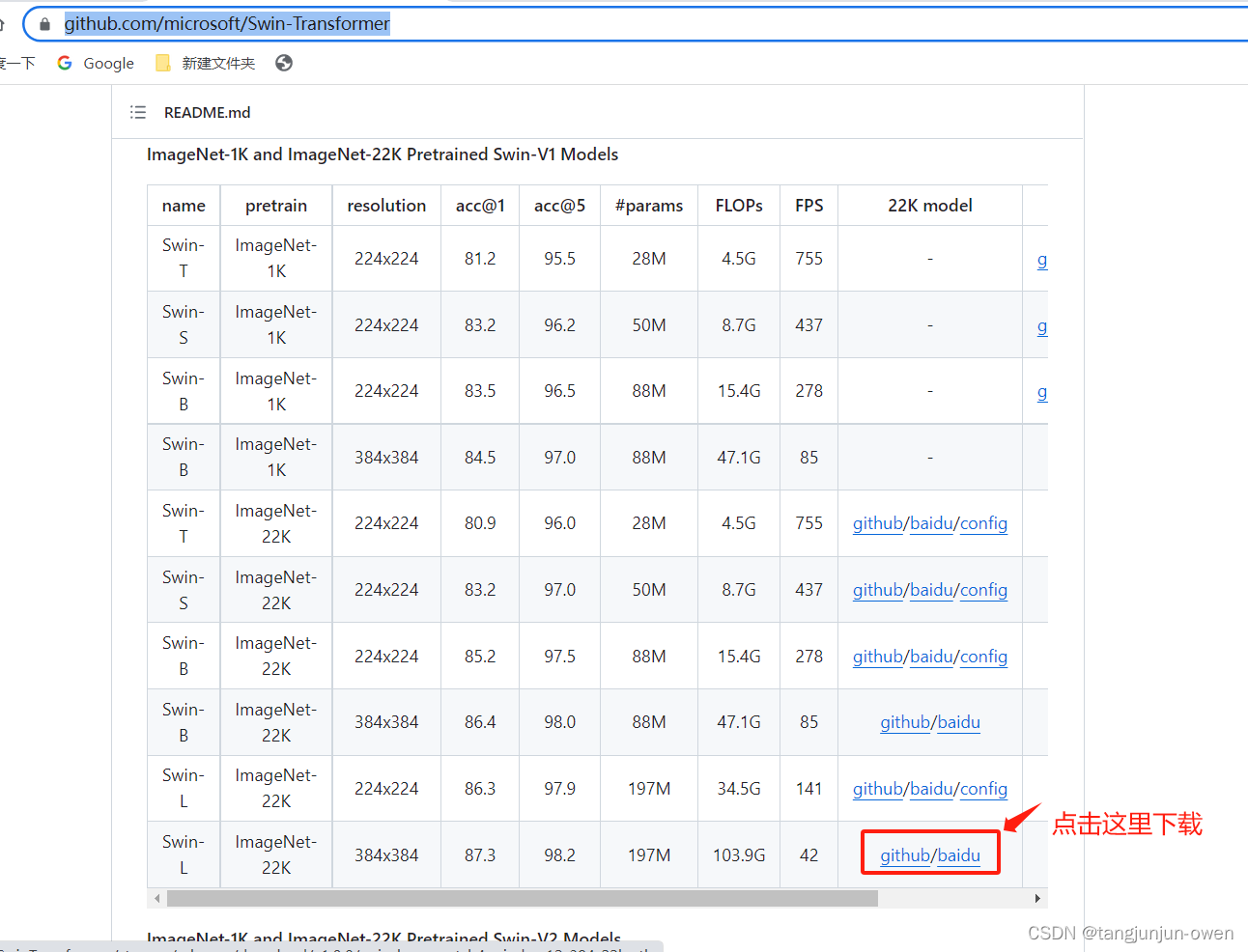1248x952 pixels.
Task: Click the 'FLOPs' column header
Action: (x=739, y=206)
